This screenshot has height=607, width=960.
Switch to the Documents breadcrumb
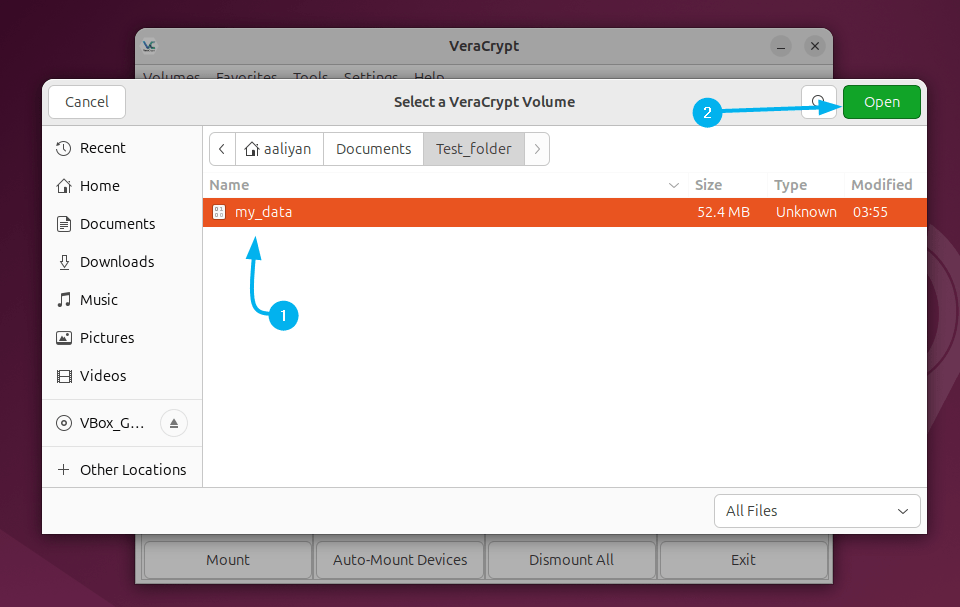(x=372, y=148)
